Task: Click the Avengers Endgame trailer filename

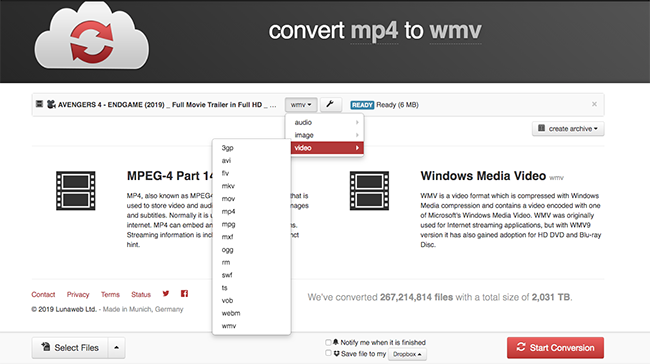Action: pos(167,104)
